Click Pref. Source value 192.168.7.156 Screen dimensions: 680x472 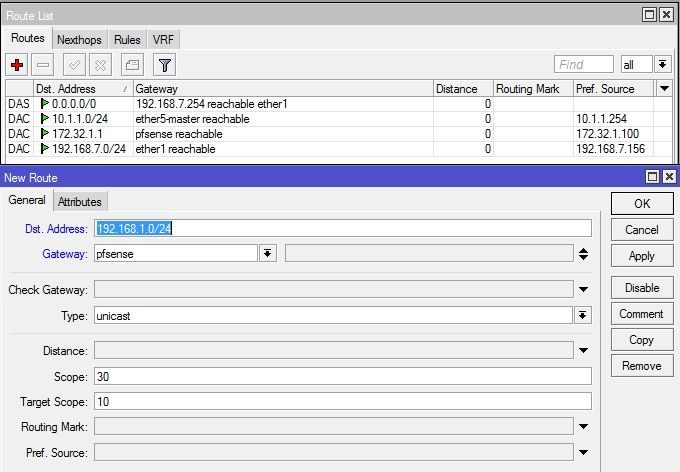610,148
